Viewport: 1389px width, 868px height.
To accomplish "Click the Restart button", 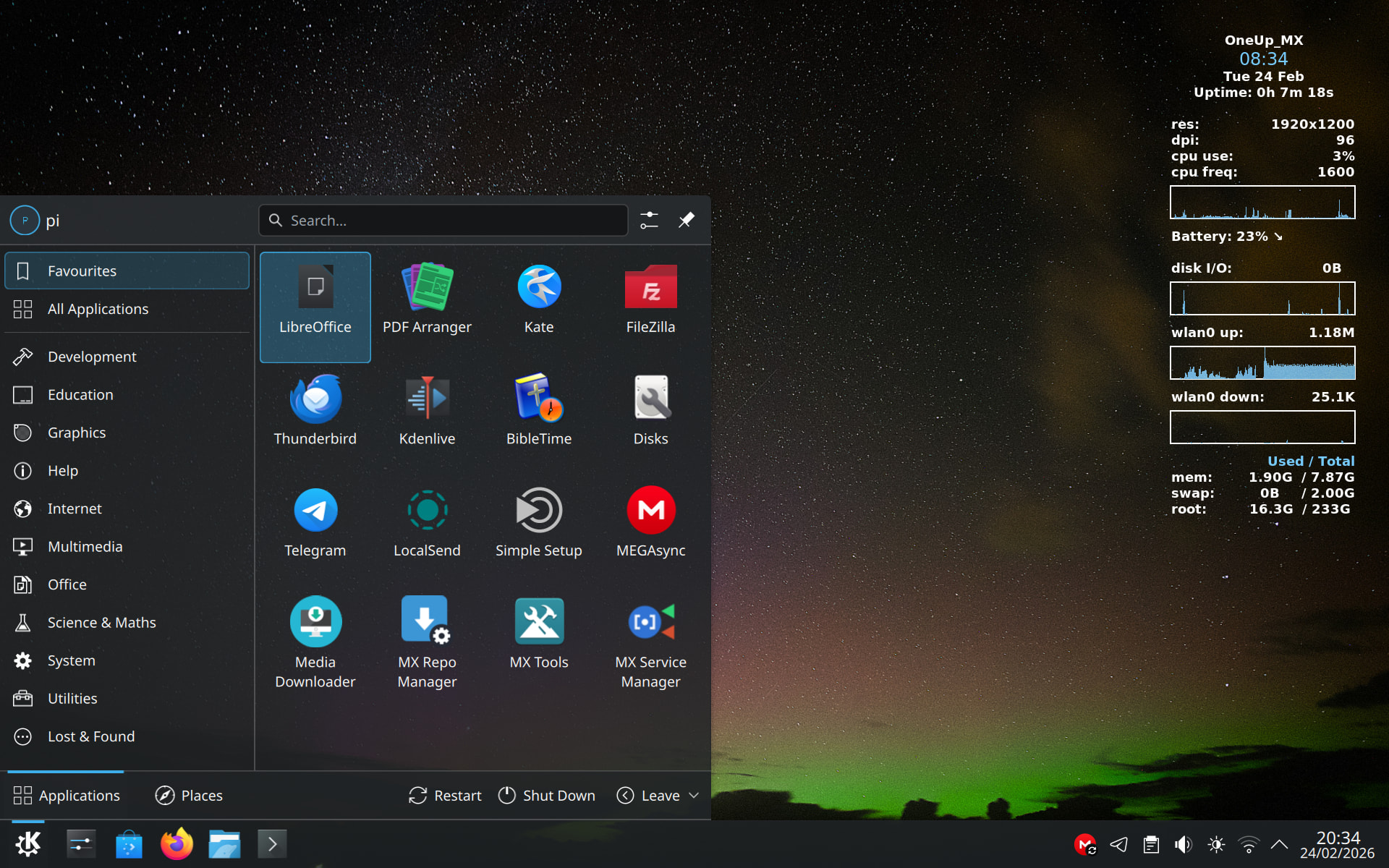I will point(445,795).
